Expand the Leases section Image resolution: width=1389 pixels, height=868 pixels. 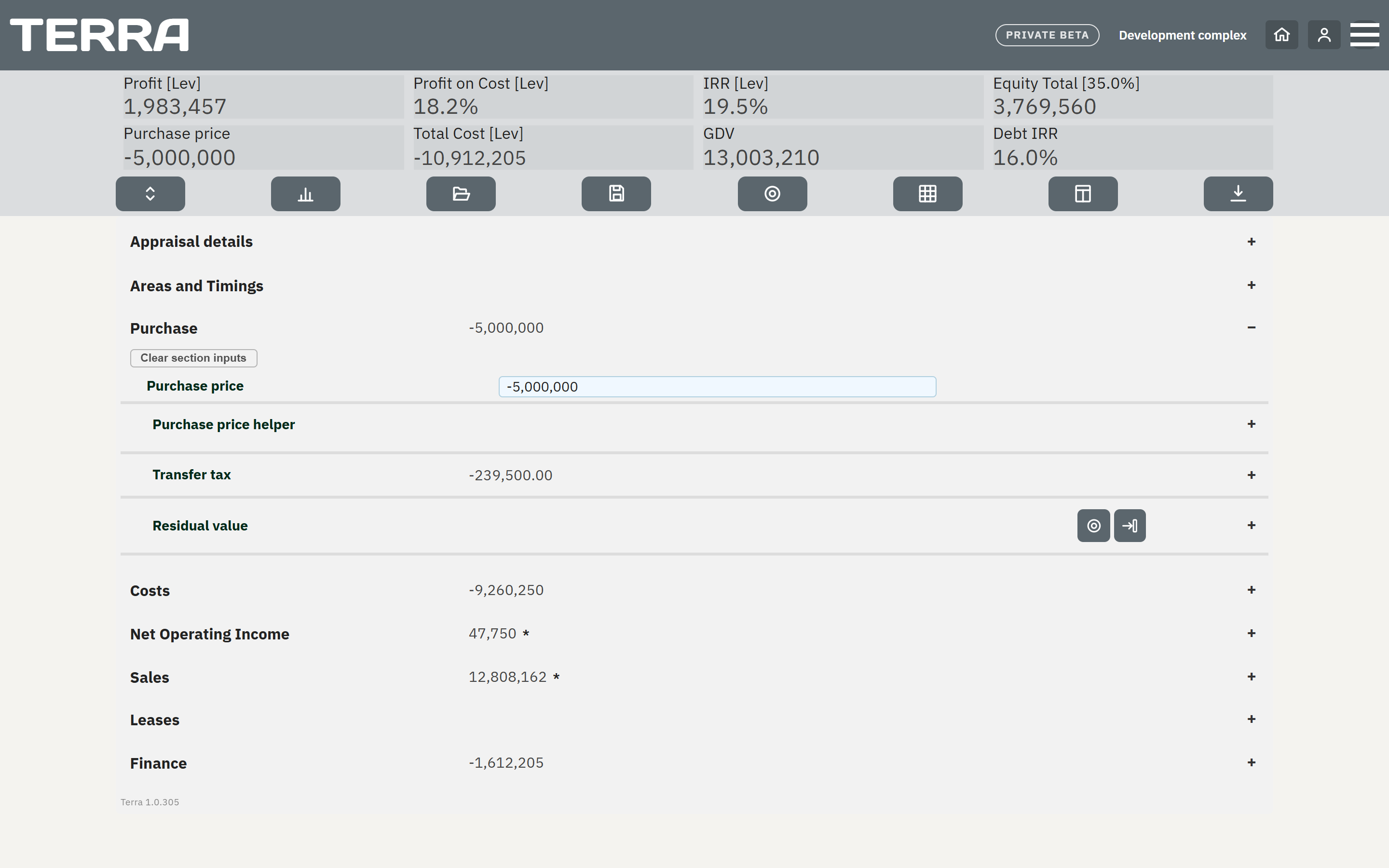pyautogui.click(x=1251, y=719)
